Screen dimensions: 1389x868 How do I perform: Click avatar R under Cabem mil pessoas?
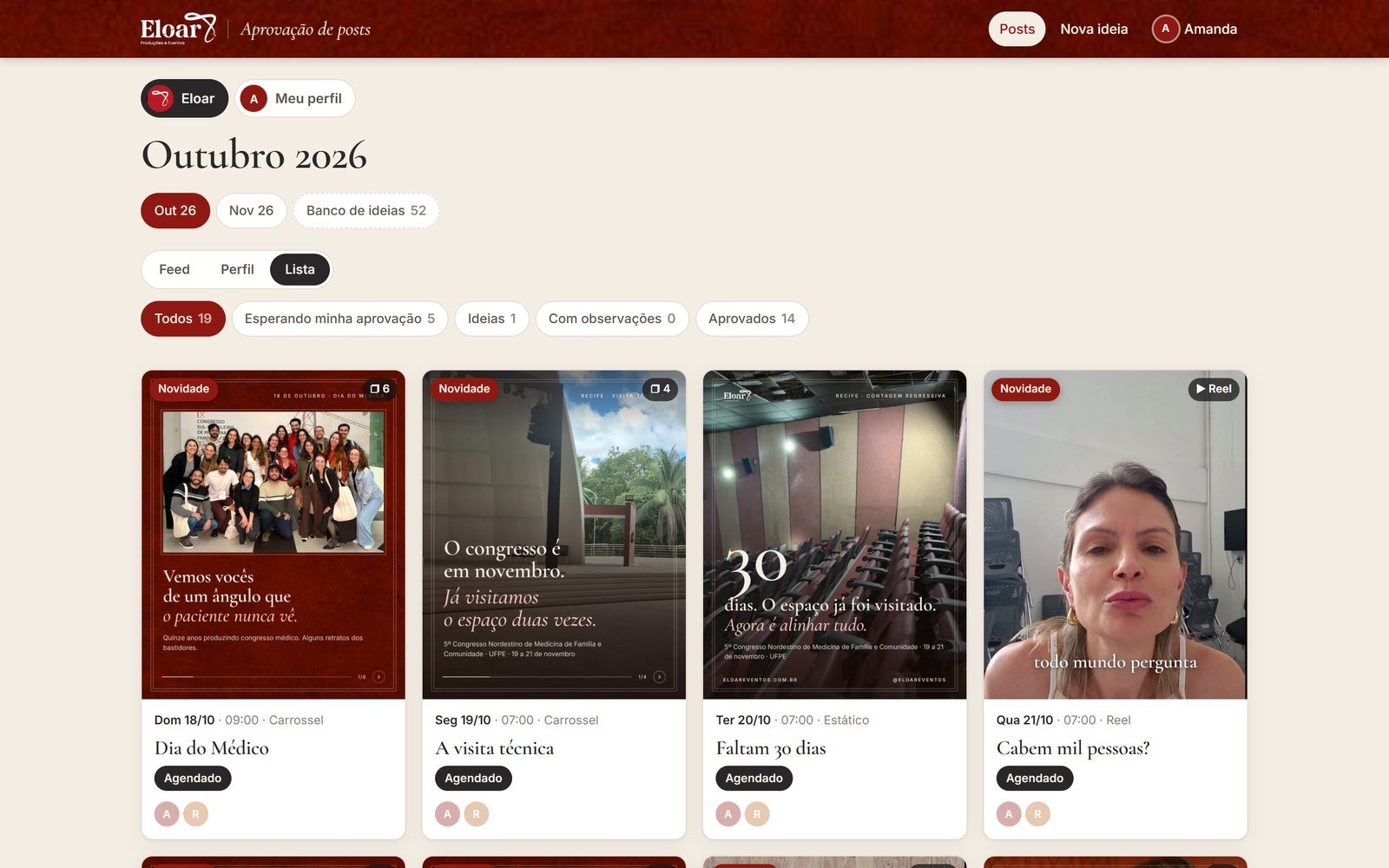point(1037,814)
